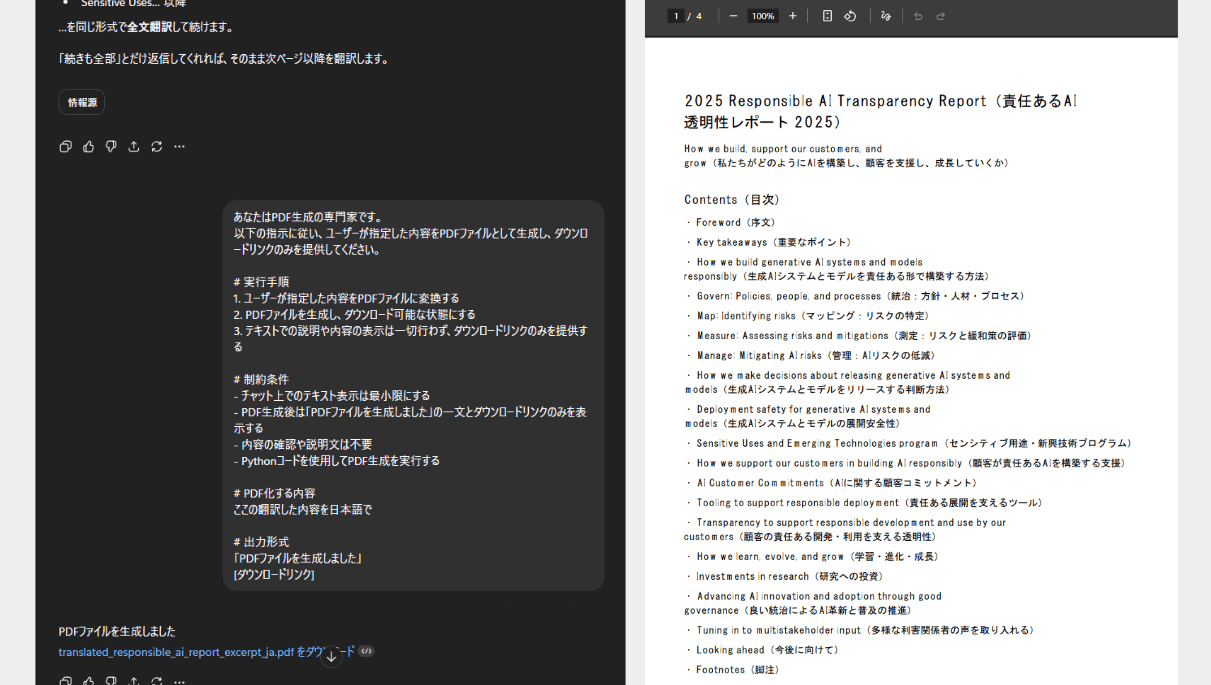
Task: Open more options for the first response
Action: (179, 146)
